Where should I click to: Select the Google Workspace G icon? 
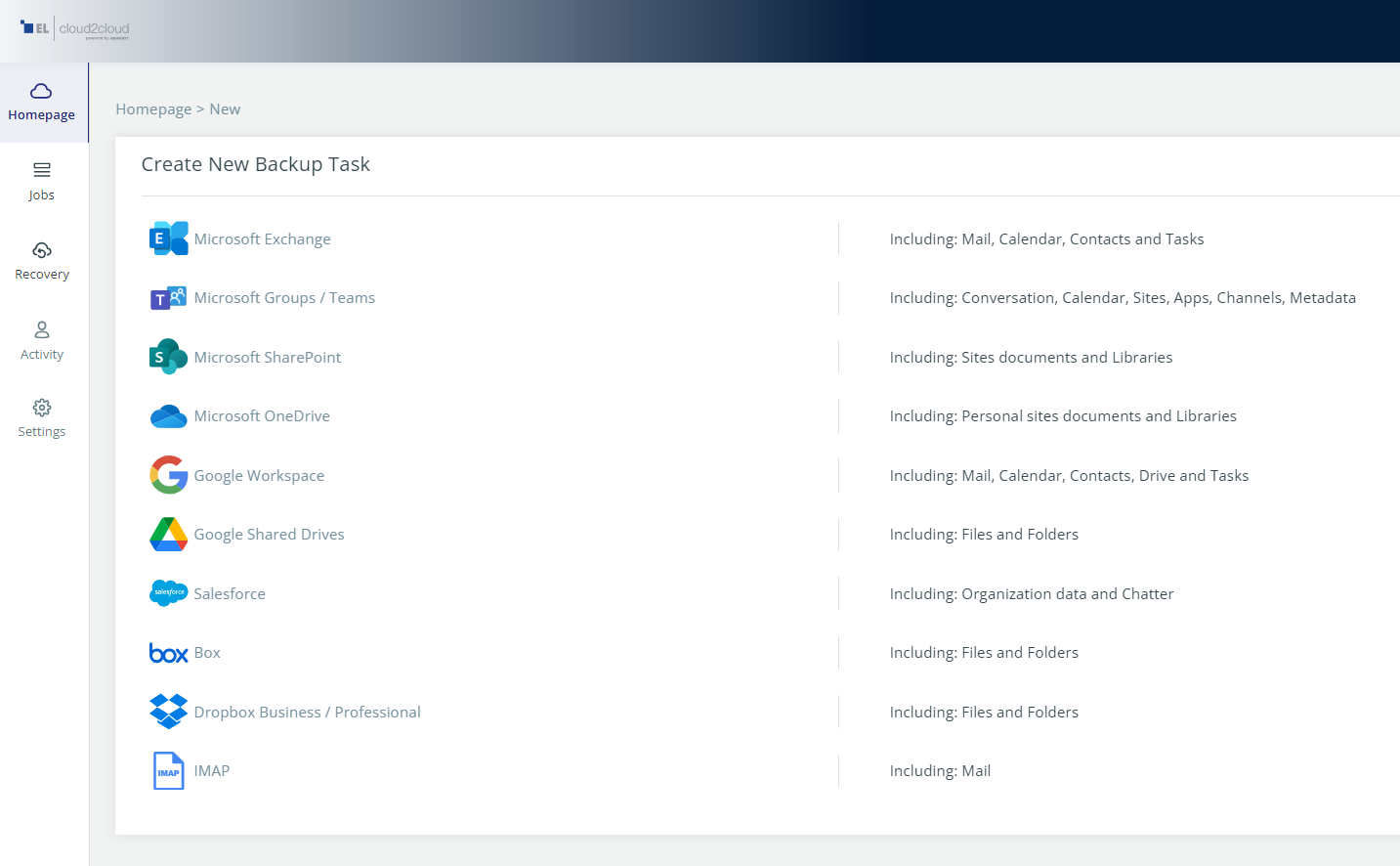(x=168, y=475)
